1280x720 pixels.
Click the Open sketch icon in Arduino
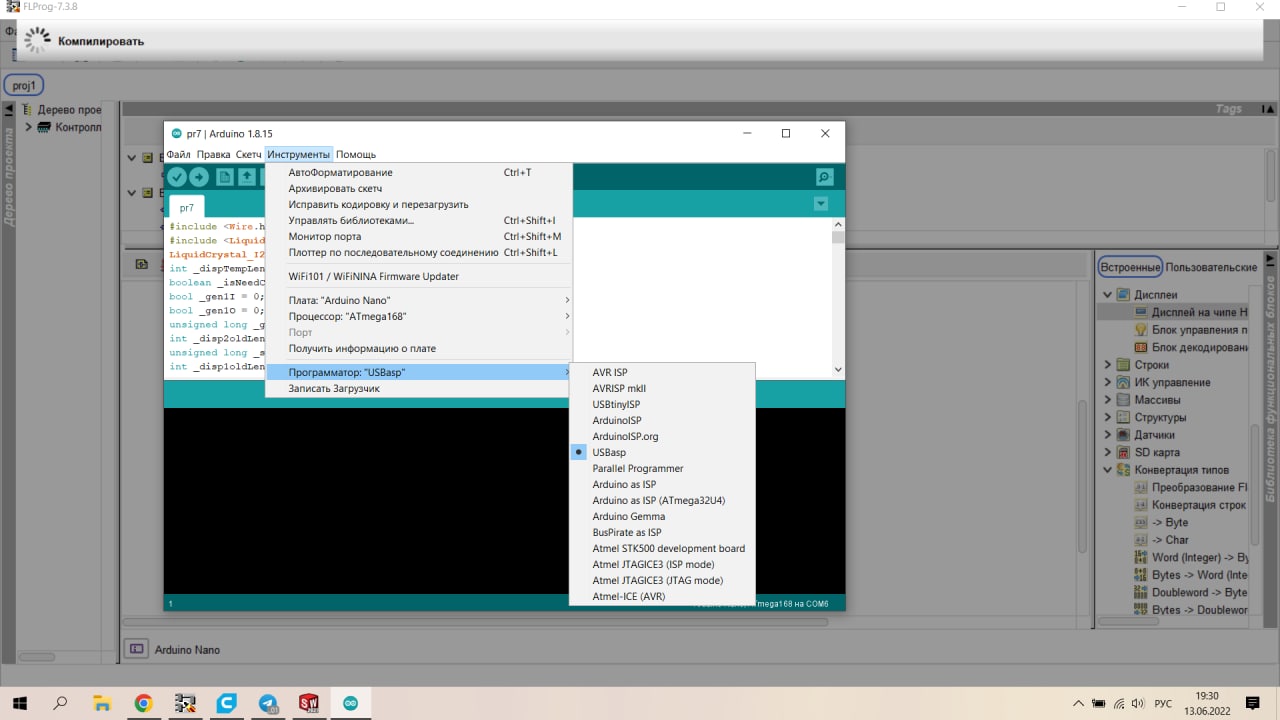246,177
